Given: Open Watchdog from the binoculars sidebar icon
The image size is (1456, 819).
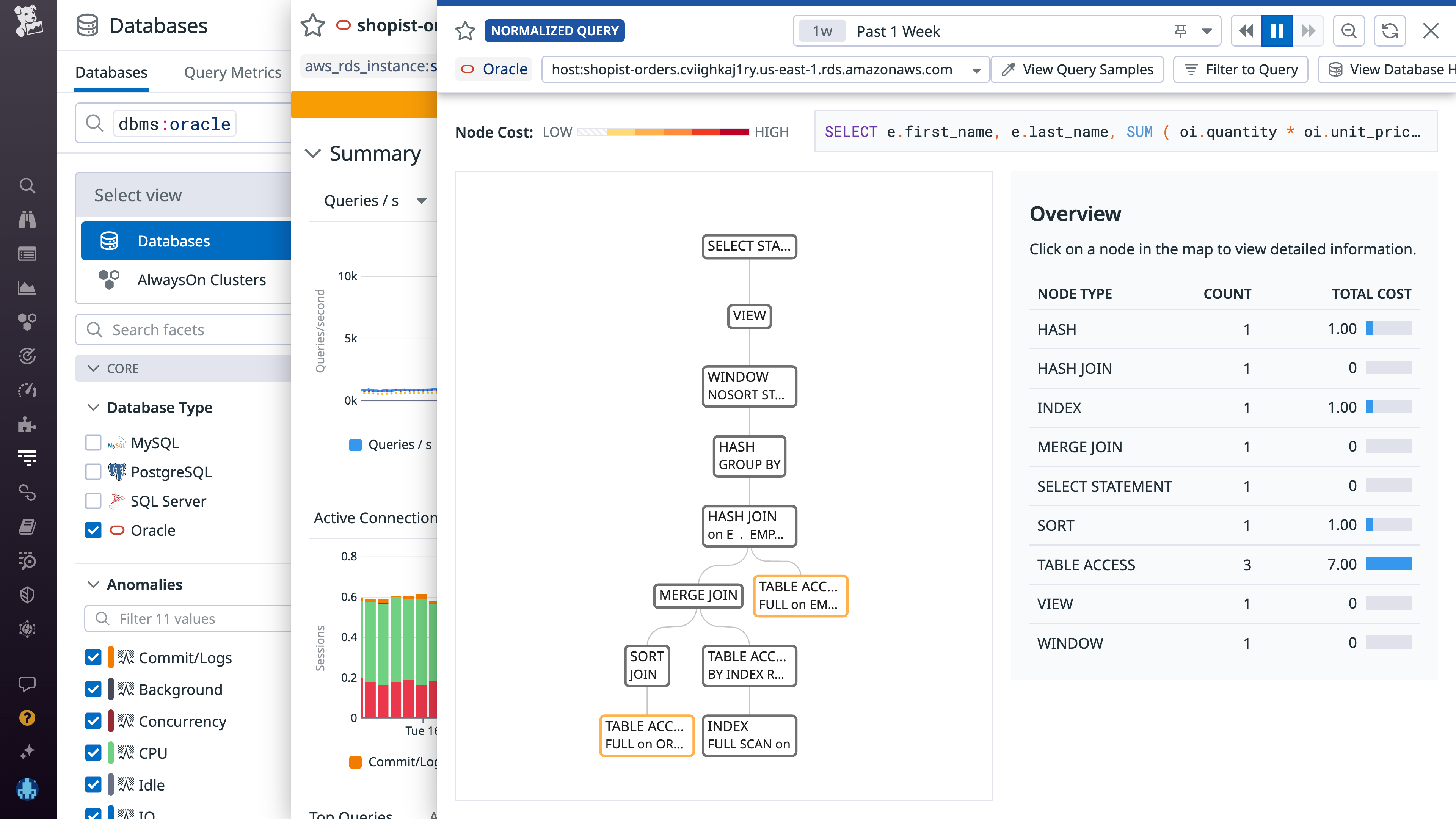Looking at the screenshot, I should pos(27,220).
